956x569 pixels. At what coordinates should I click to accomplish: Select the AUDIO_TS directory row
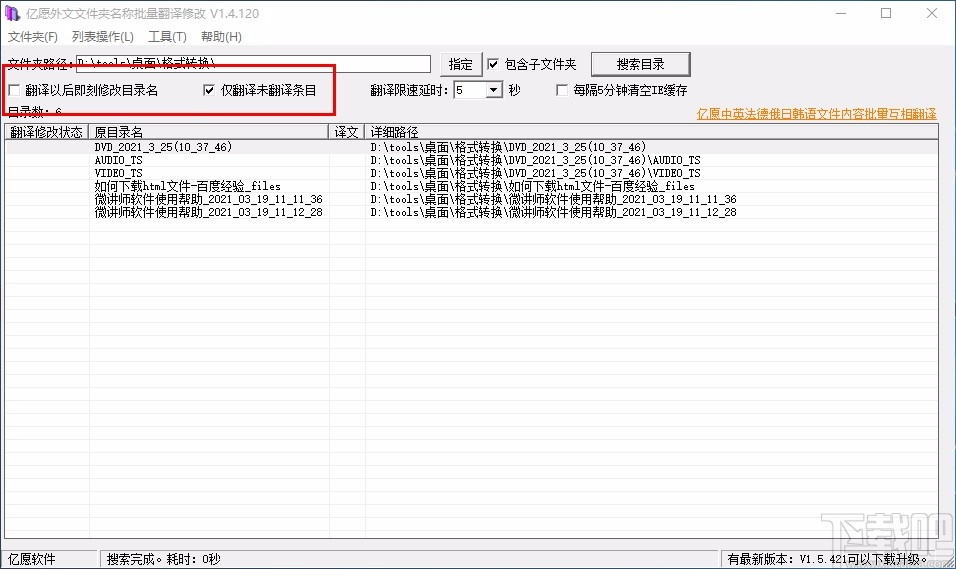point(471,160)
